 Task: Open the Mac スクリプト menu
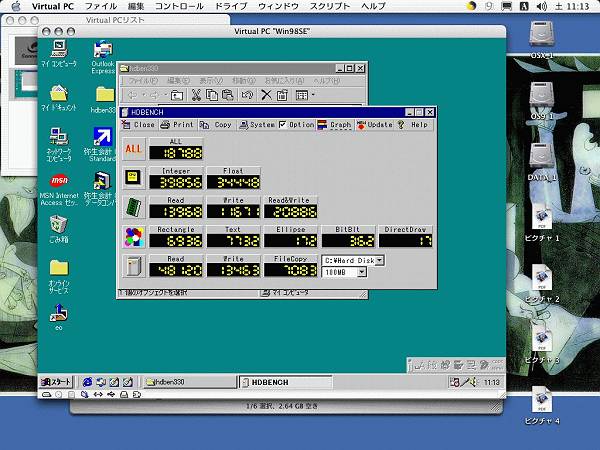pyautogui.click(x=330, y=6)
